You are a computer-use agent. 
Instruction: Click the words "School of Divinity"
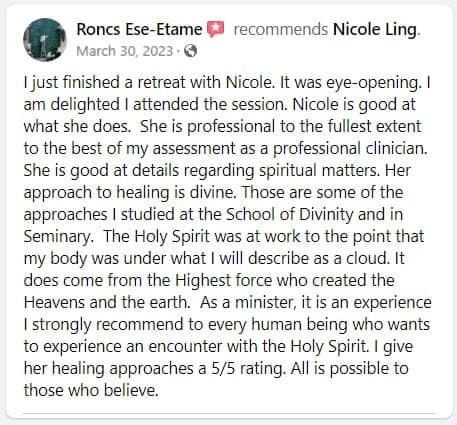(290, 214)
